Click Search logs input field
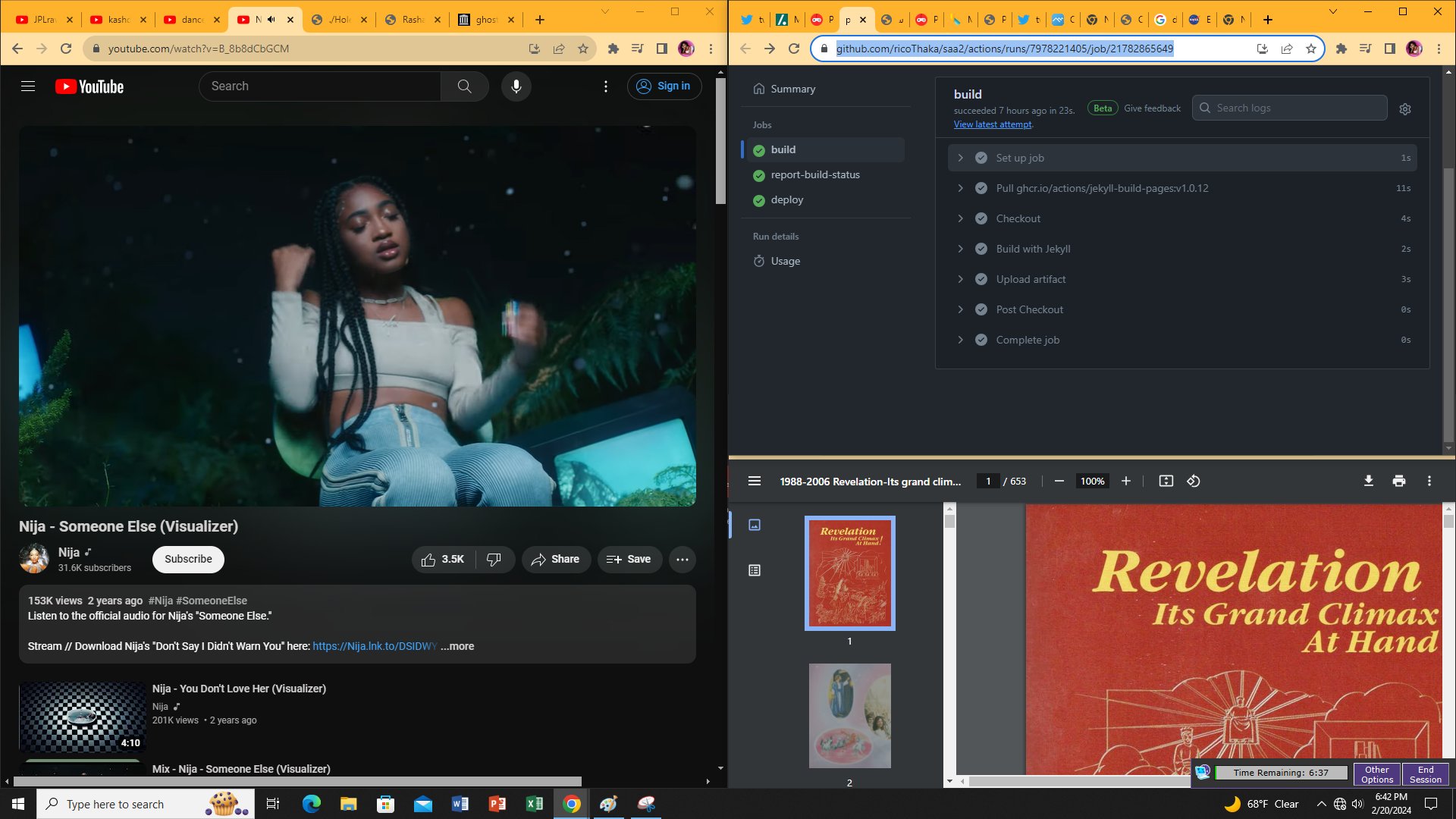The width and height of the screenshot is (1456, 819). point(1289,108)
